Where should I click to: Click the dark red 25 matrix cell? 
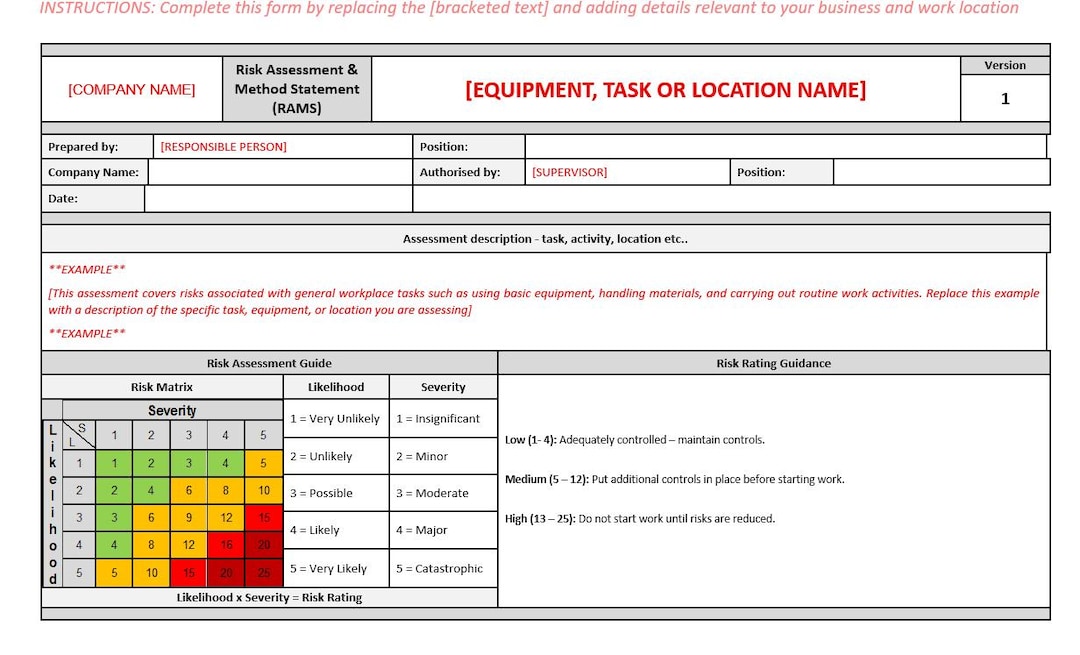263,572
